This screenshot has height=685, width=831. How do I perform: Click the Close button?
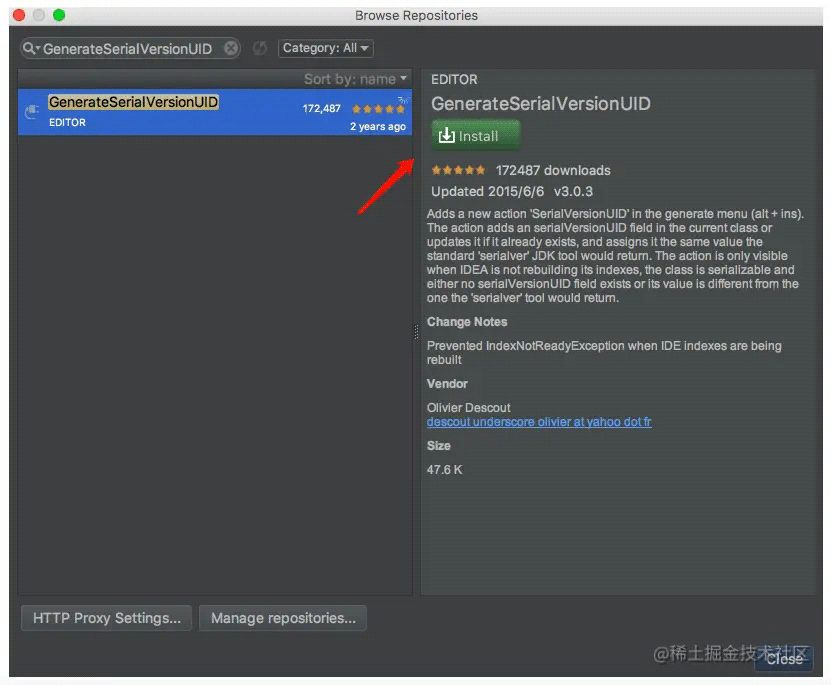coord(785,659)
